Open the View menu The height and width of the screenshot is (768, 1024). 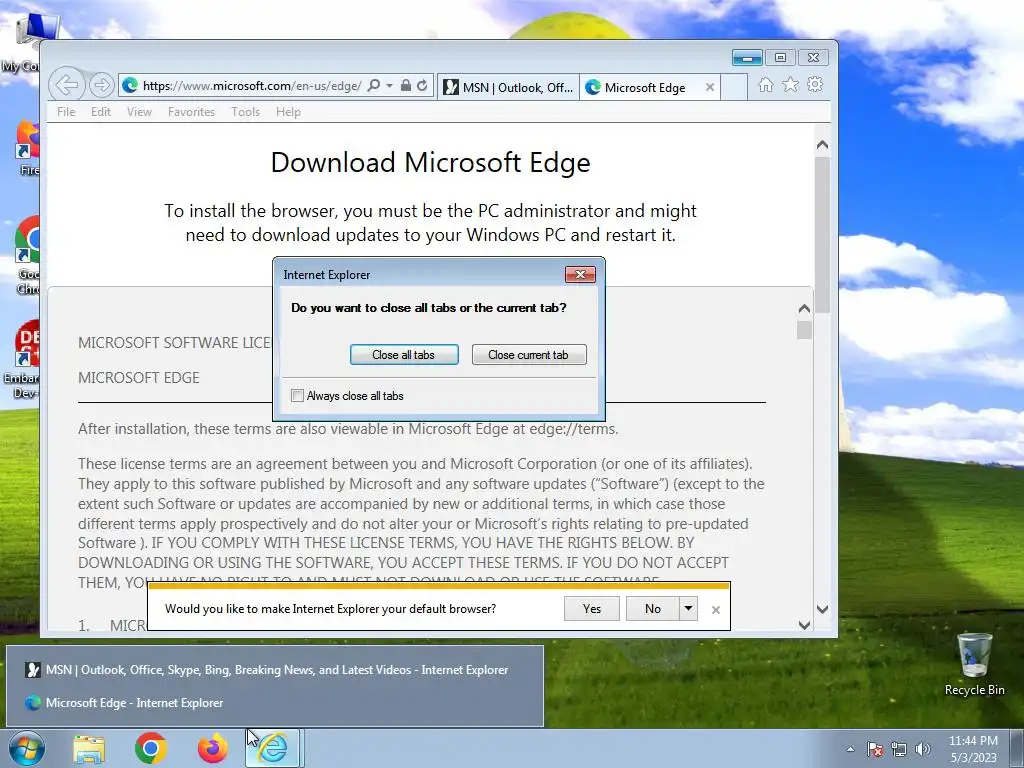click(139, 112)
